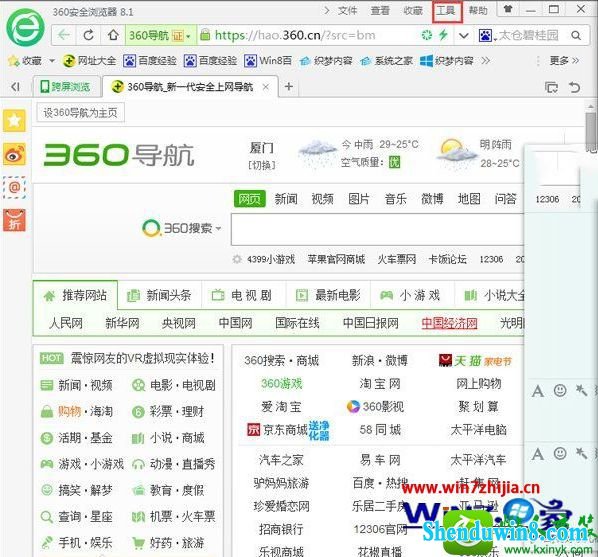Click the 切换 city link under 厦门

pyautogui.click(x=262, y=165)
